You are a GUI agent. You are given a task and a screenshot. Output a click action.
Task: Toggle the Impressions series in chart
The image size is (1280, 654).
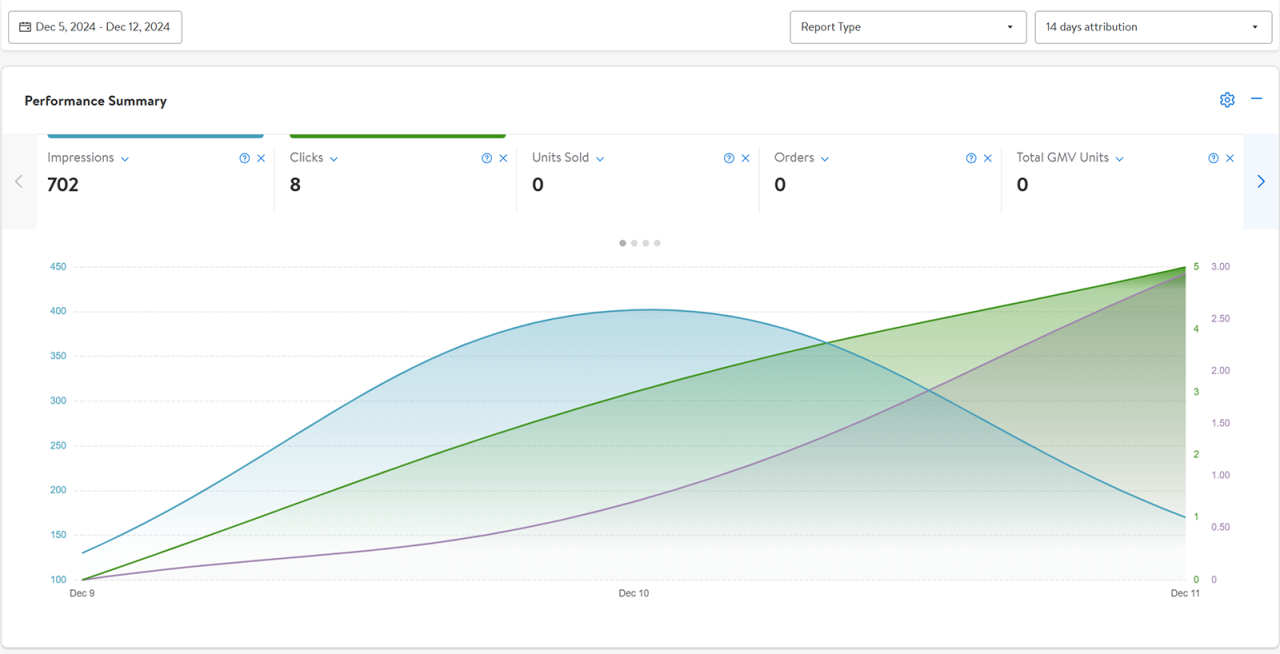[x=155, y=135]
